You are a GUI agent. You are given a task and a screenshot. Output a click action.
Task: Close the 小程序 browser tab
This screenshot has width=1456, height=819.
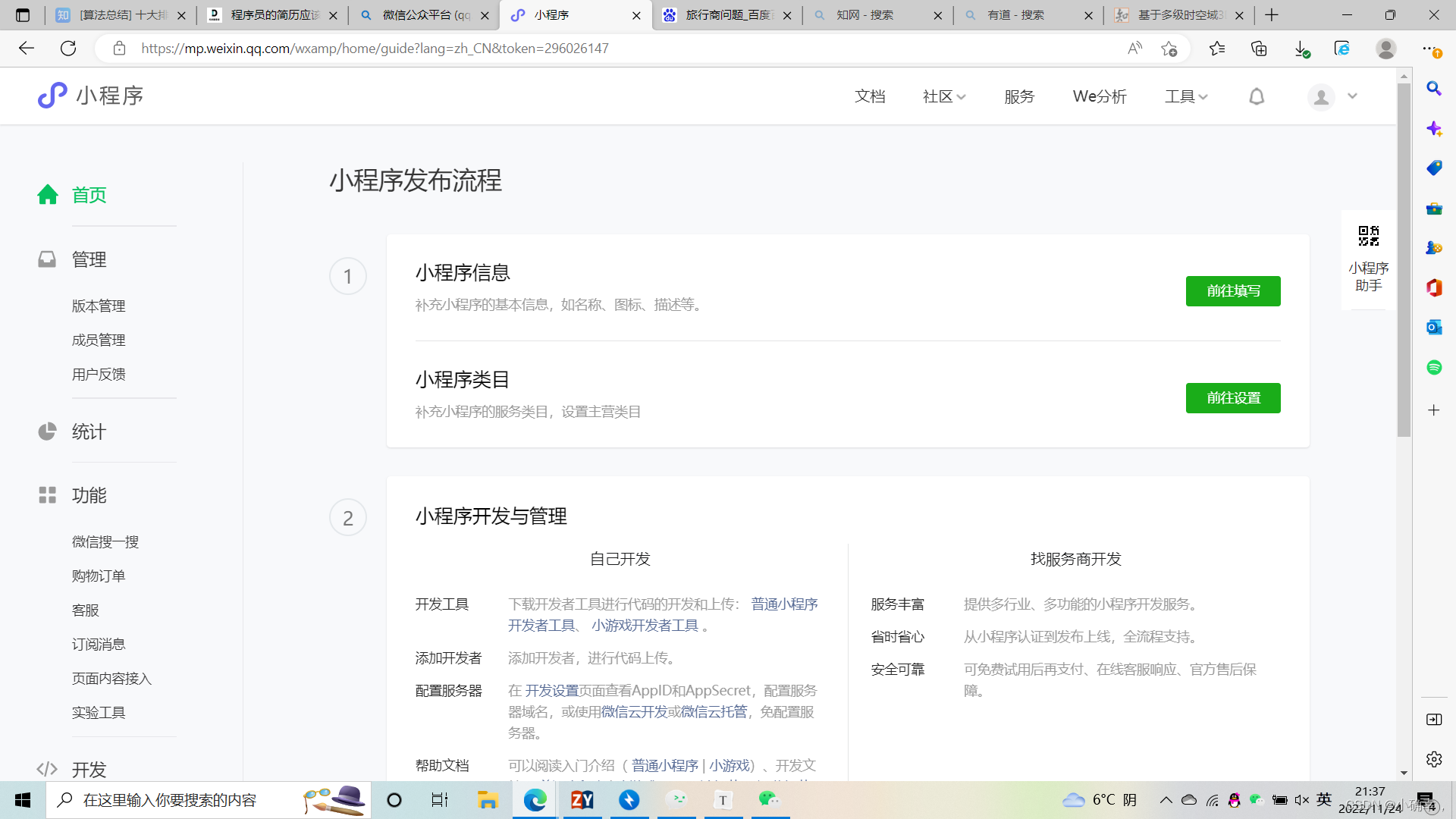636,15
